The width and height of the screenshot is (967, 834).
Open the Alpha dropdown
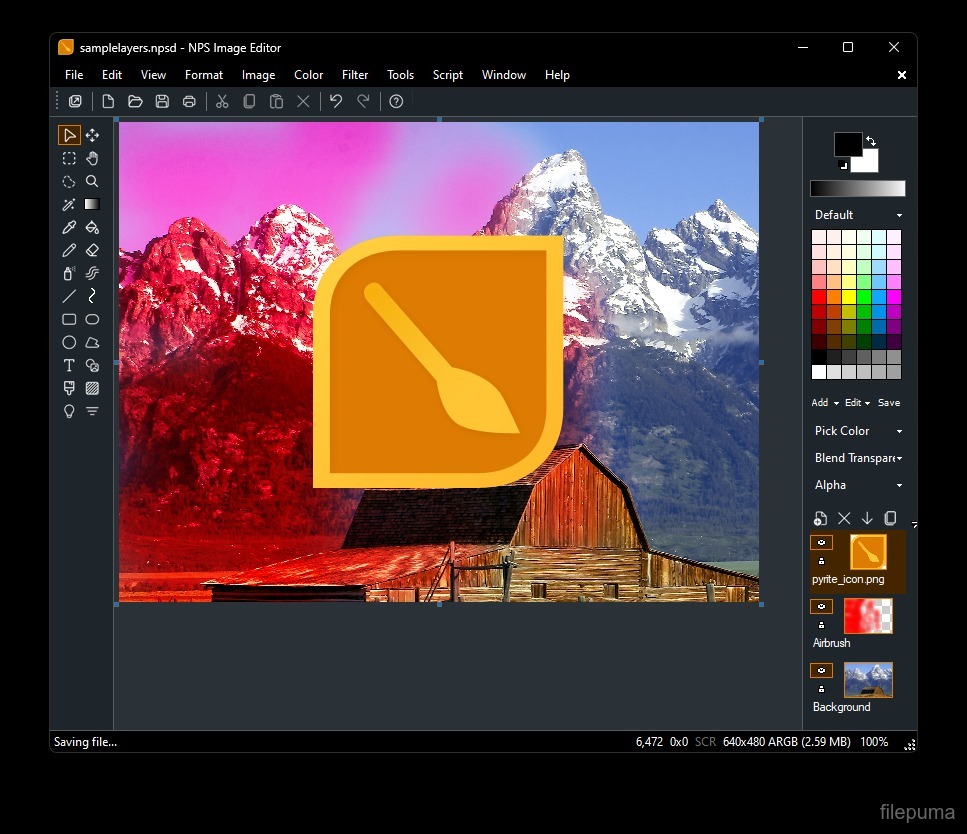[x=858, y=485]
